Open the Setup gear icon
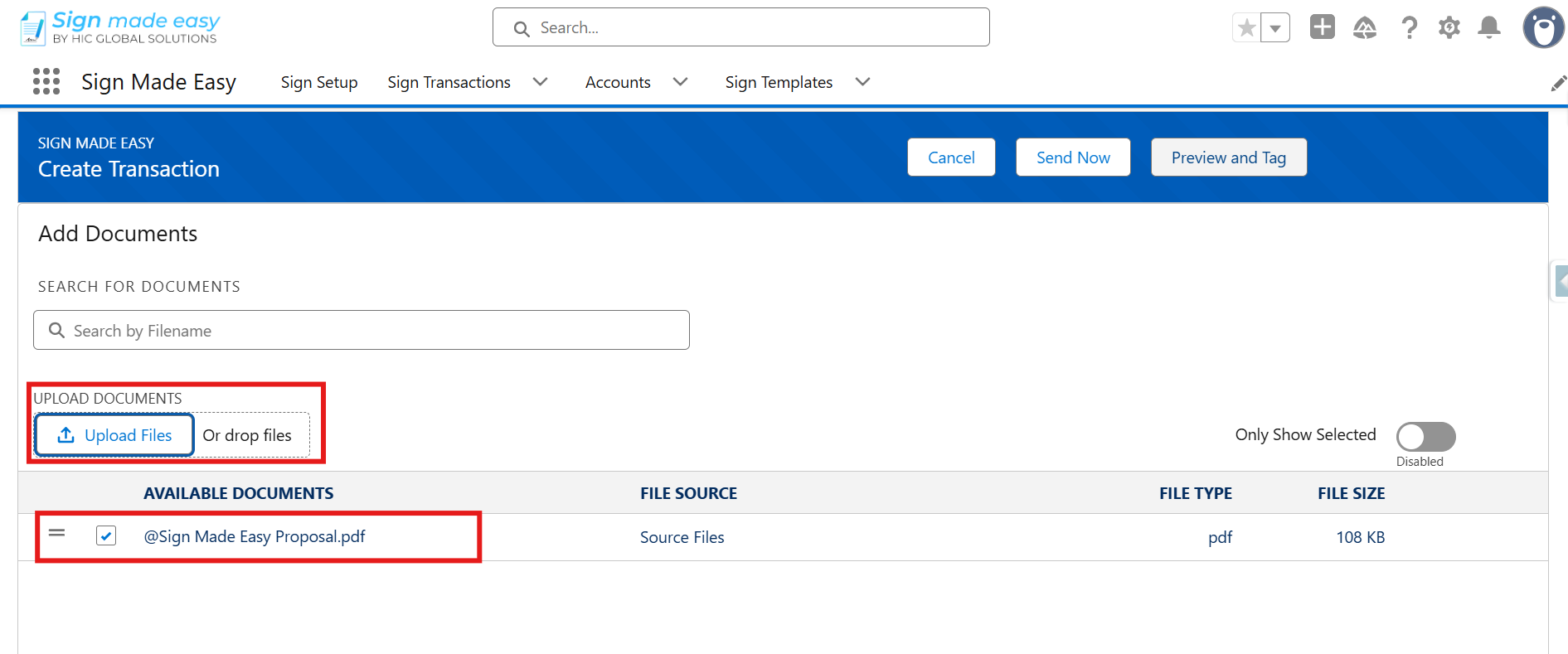1568x654 pixels. 1449,27
